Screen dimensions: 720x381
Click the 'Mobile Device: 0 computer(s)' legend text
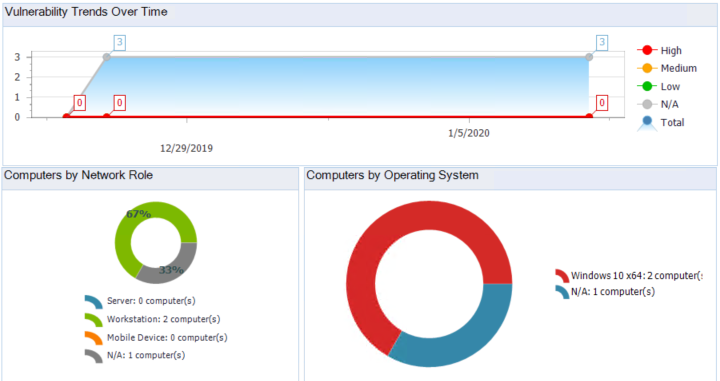[167, 338]
